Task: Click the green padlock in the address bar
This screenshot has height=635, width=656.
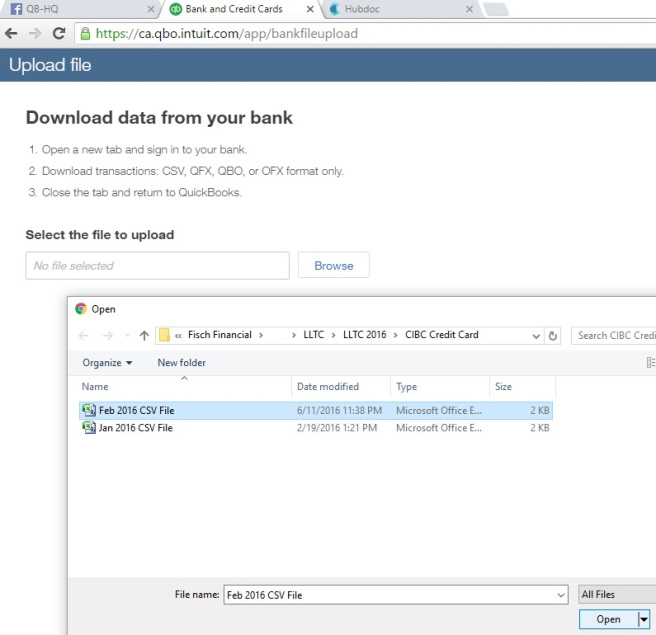Action: pyautogui.click(x=85, y=33)
